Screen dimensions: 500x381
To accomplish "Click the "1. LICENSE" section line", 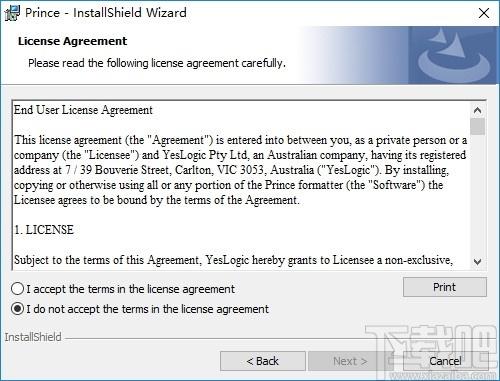I will coord(44,230).
